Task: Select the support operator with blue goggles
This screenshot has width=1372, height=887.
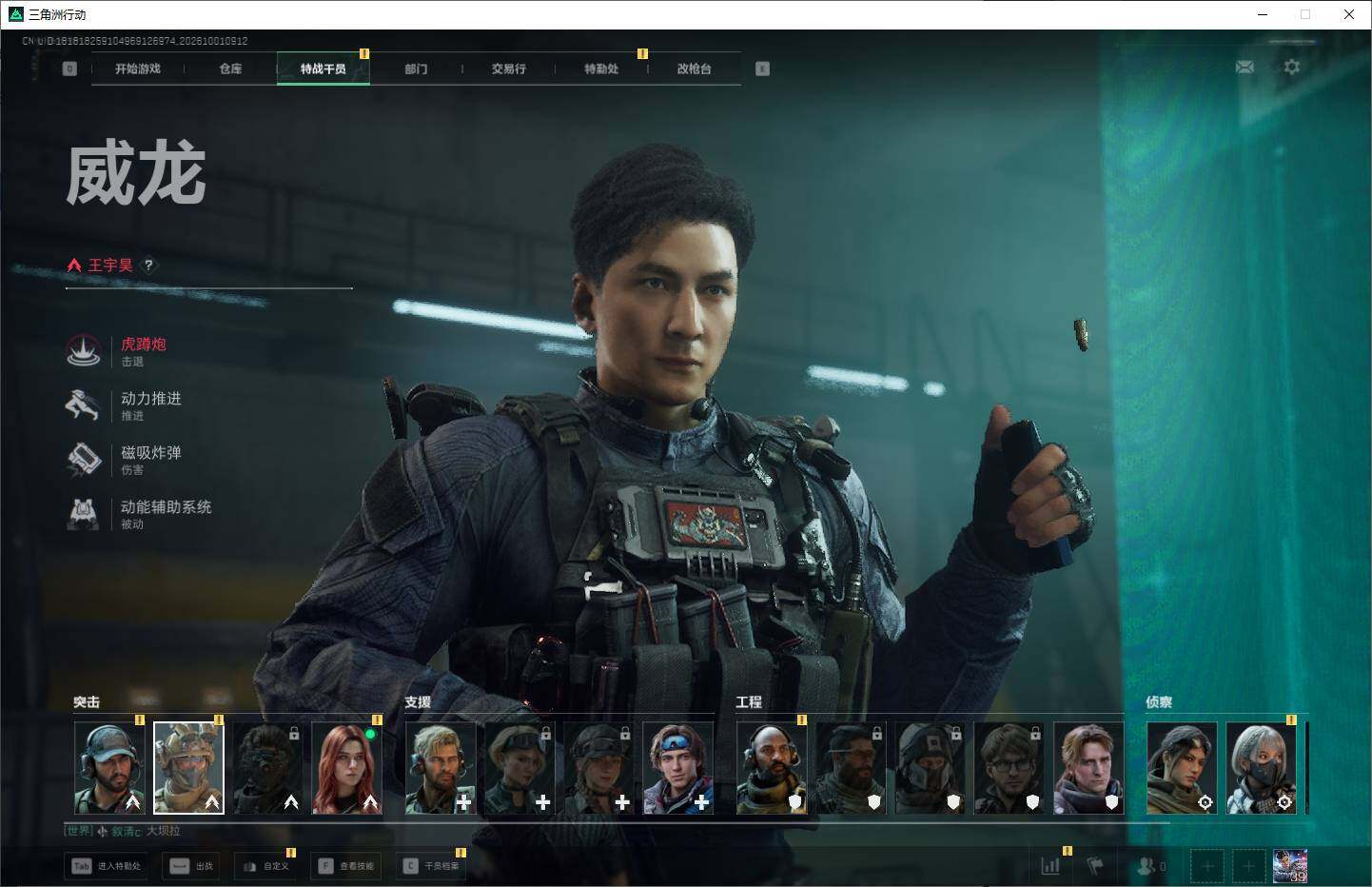Action: coord(678,768)
